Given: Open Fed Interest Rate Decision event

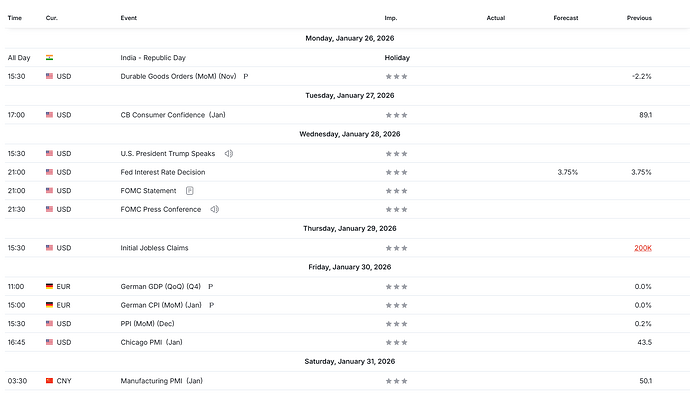Looking at the screenshot, I should 163,172.
